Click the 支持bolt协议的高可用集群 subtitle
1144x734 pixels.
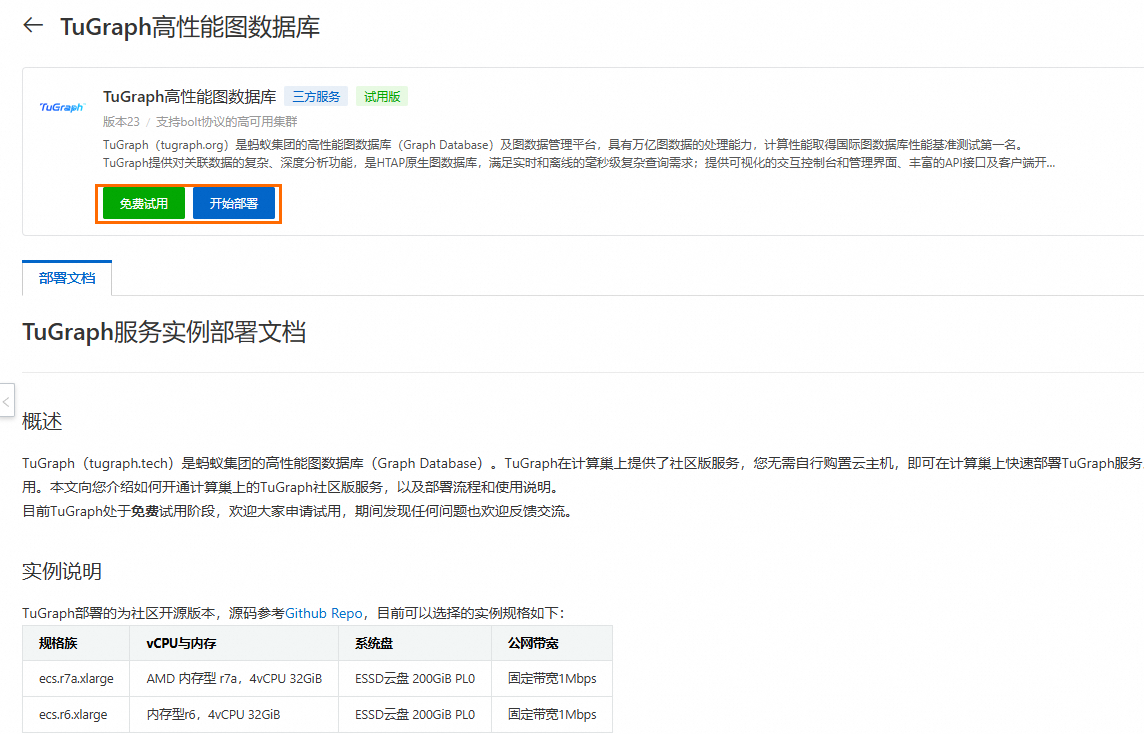pyautogui.click(x=226, y=122)
